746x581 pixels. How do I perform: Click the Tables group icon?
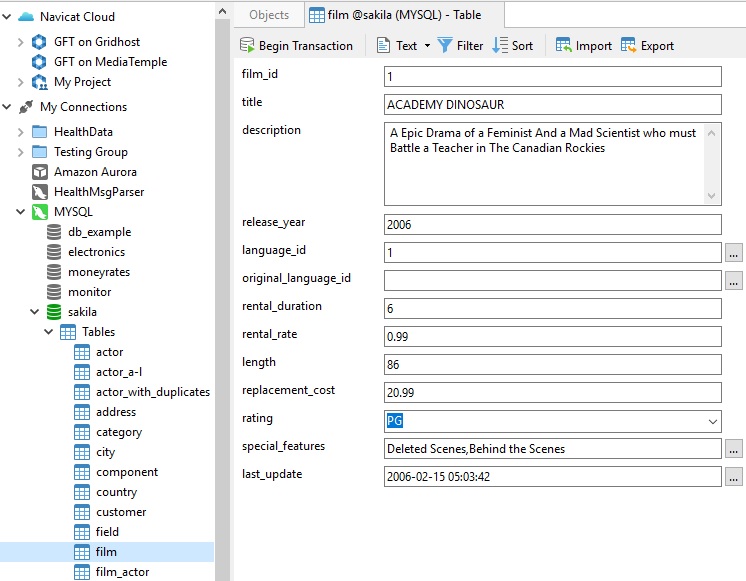68,332
